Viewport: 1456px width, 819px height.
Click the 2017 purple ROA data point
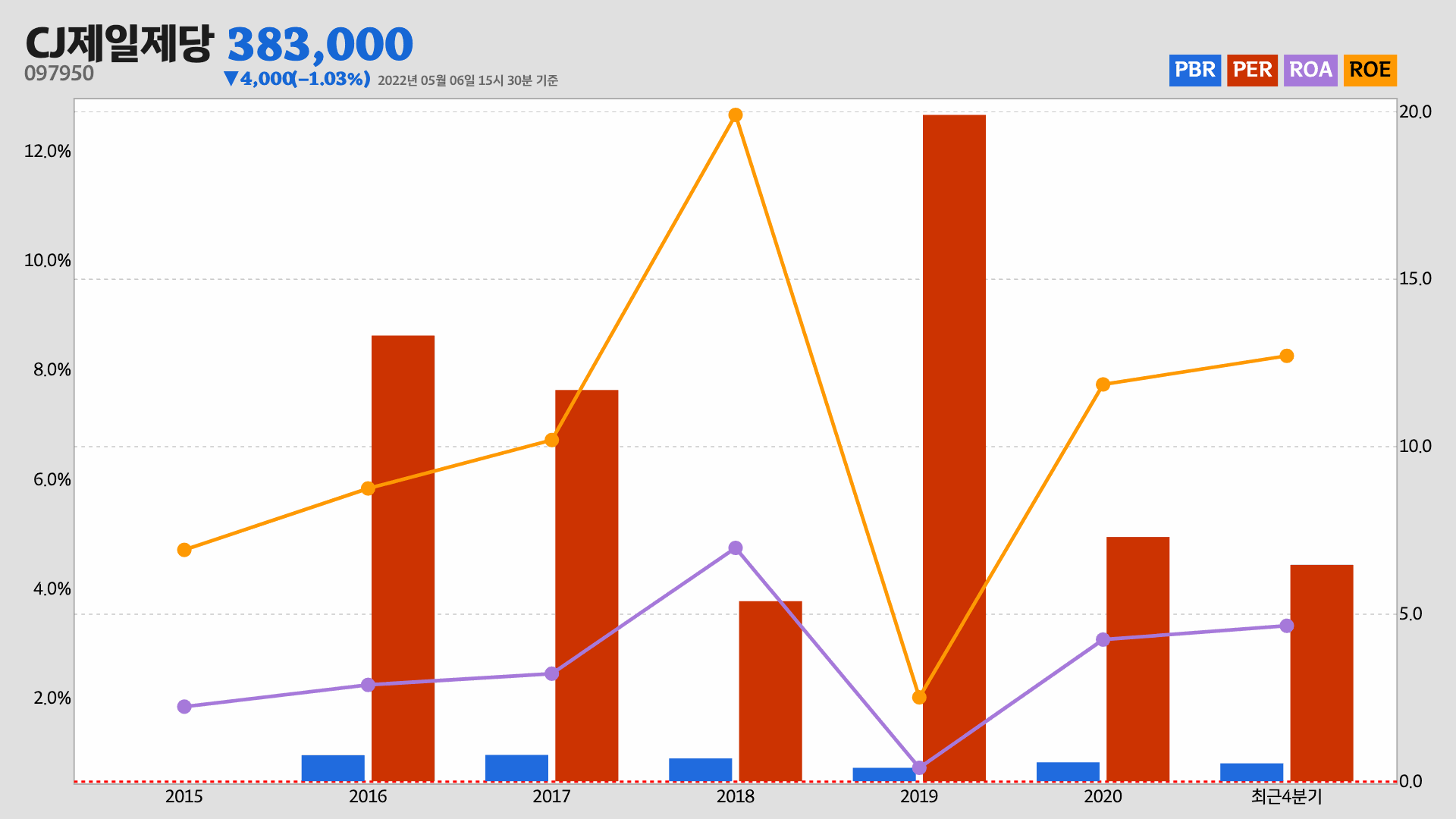(552, 673)
